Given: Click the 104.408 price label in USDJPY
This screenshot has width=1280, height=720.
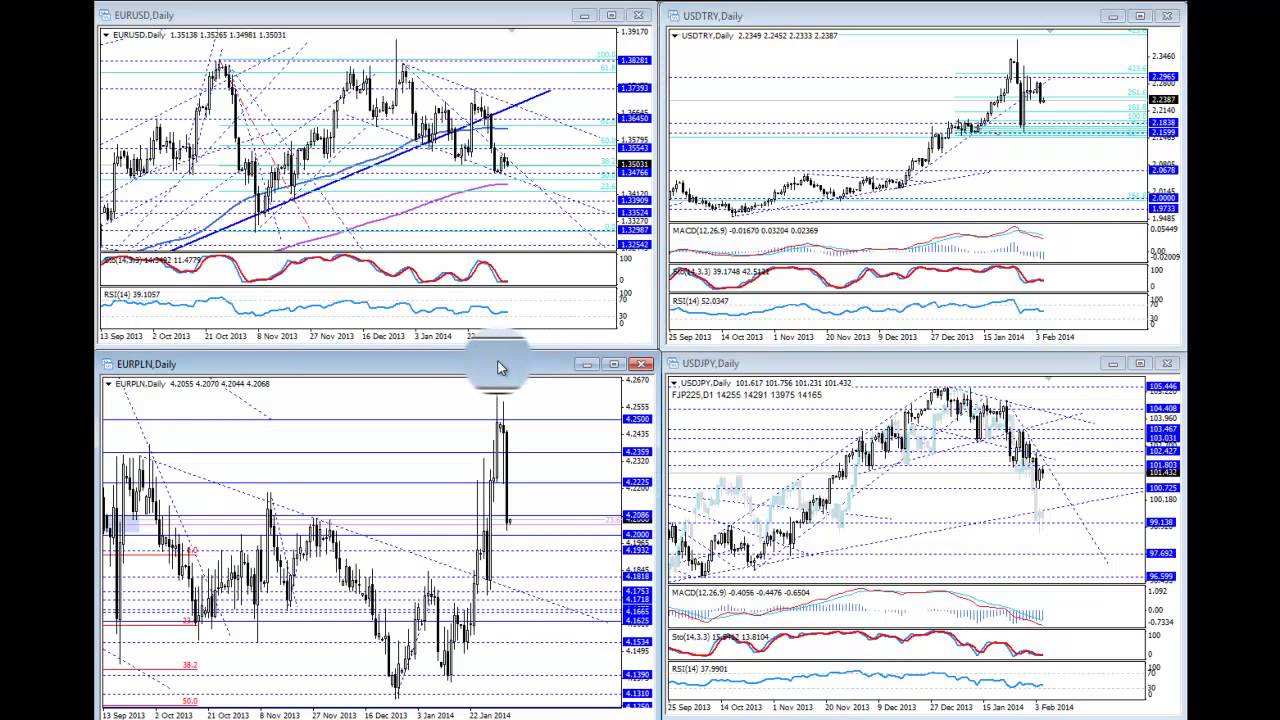Looking at the screenshot, I should click(1164, 408).
